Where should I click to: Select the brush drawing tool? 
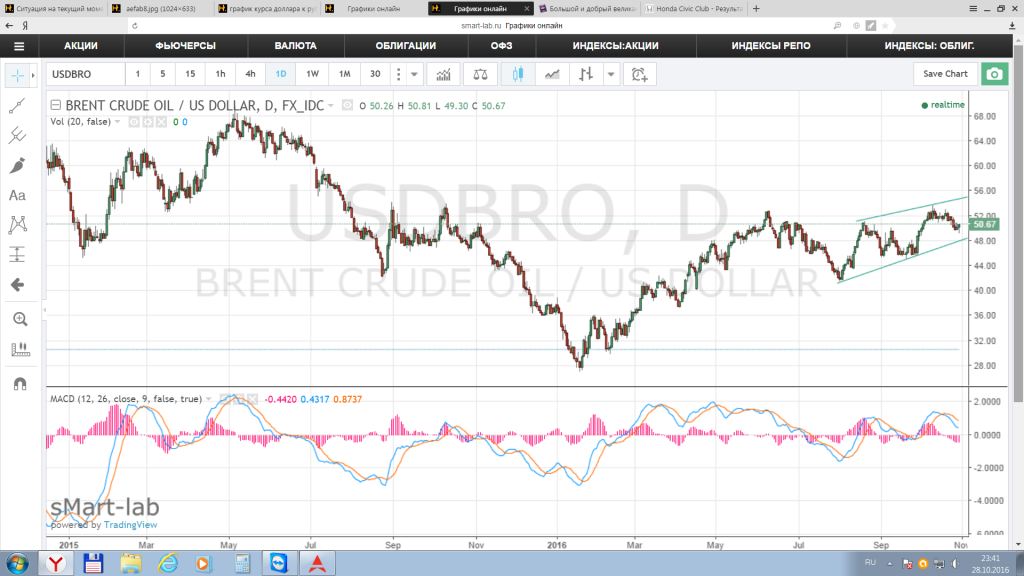(x=17, y=165)
